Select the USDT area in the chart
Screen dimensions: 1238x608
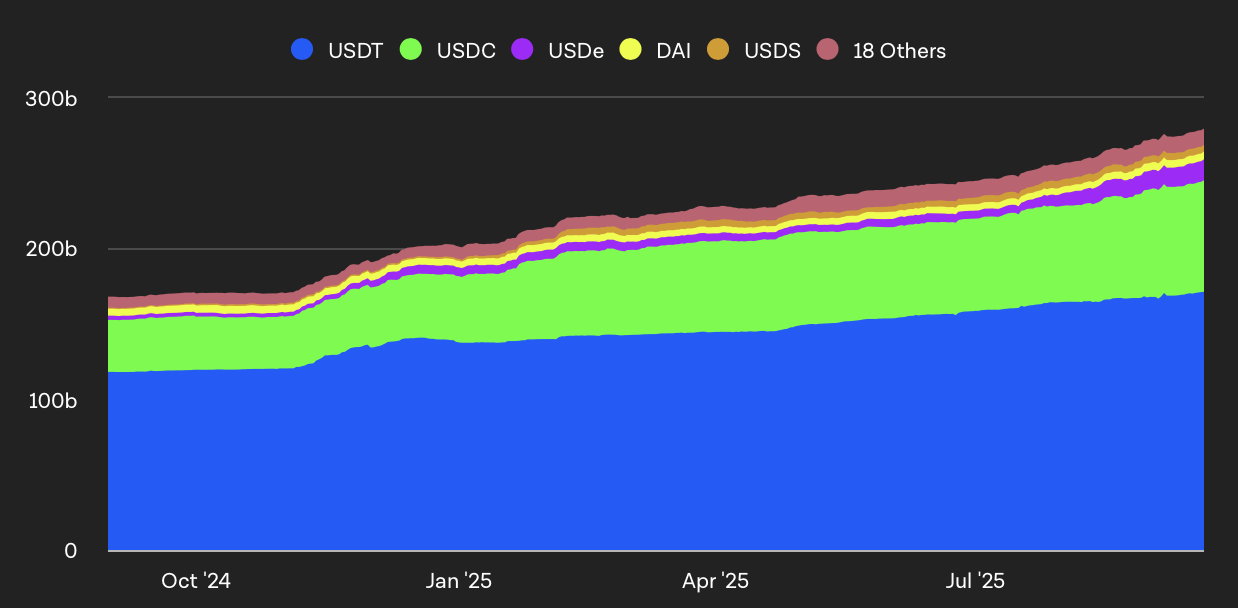[600, 450]
